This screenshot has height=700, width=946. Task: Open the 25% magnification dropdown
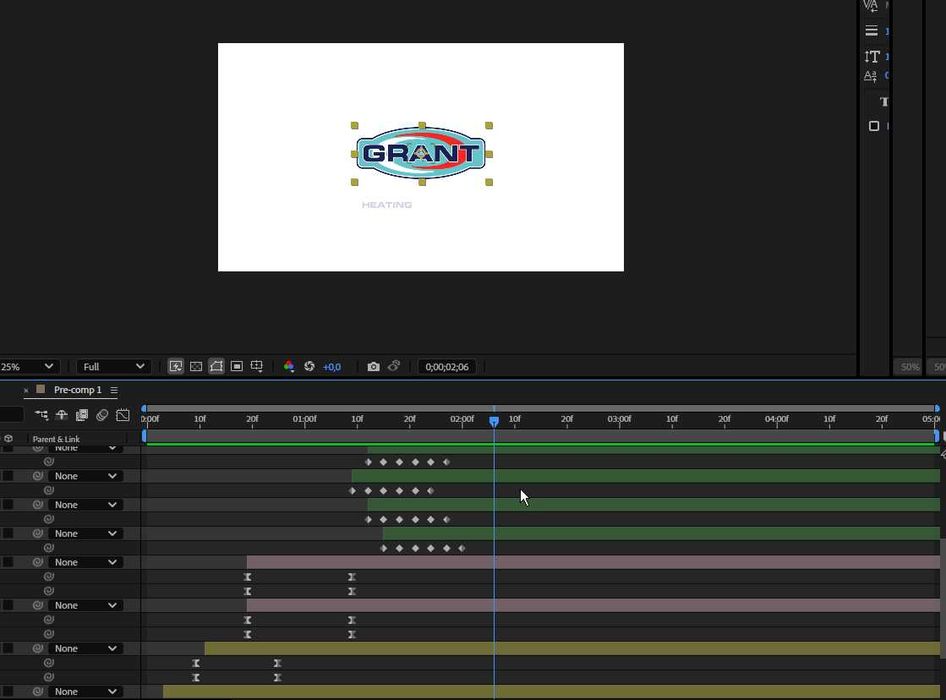[27, 367]
